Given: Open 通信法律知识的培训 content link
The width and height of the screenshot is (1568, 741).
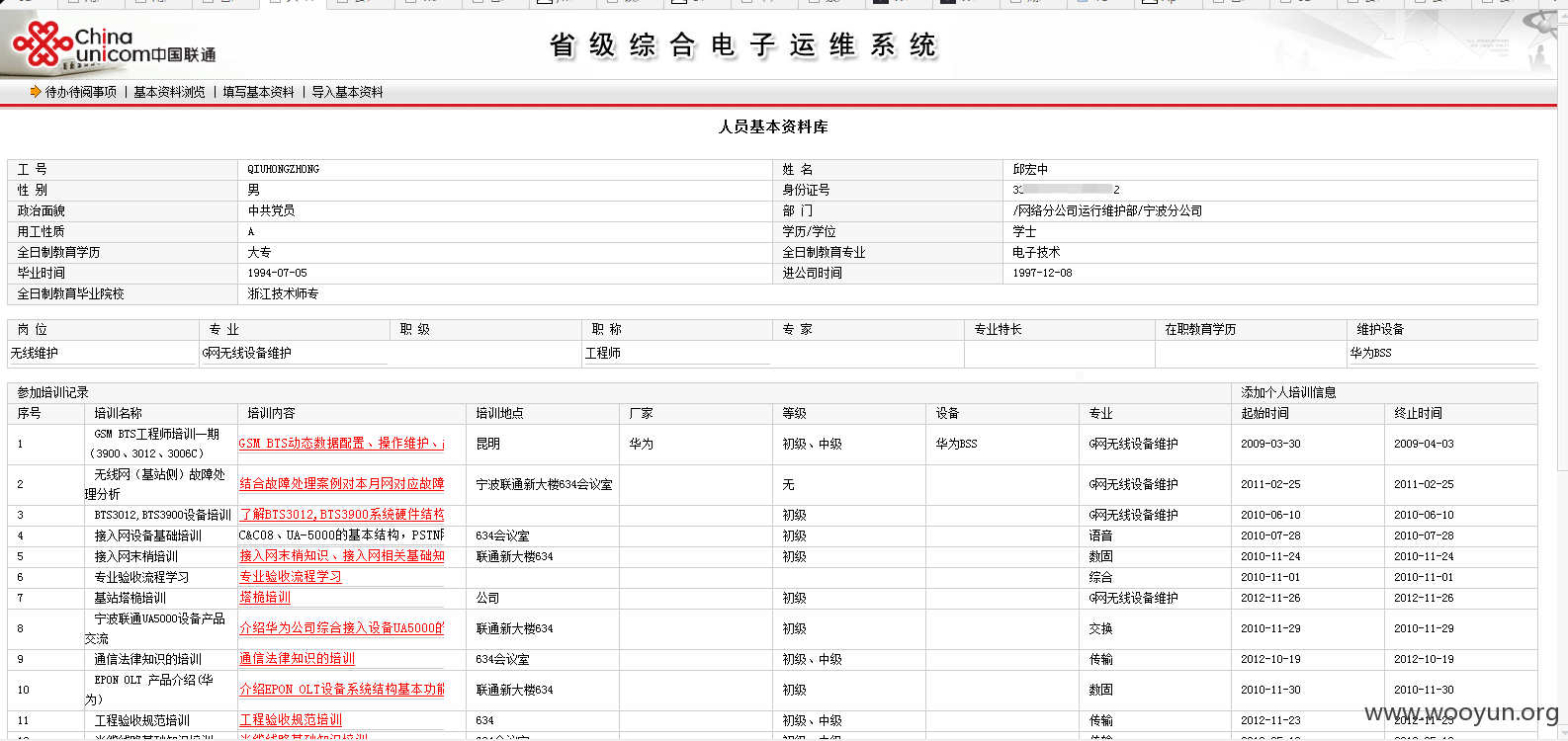Looking at the screenshot, I should [x=297, y=659].
